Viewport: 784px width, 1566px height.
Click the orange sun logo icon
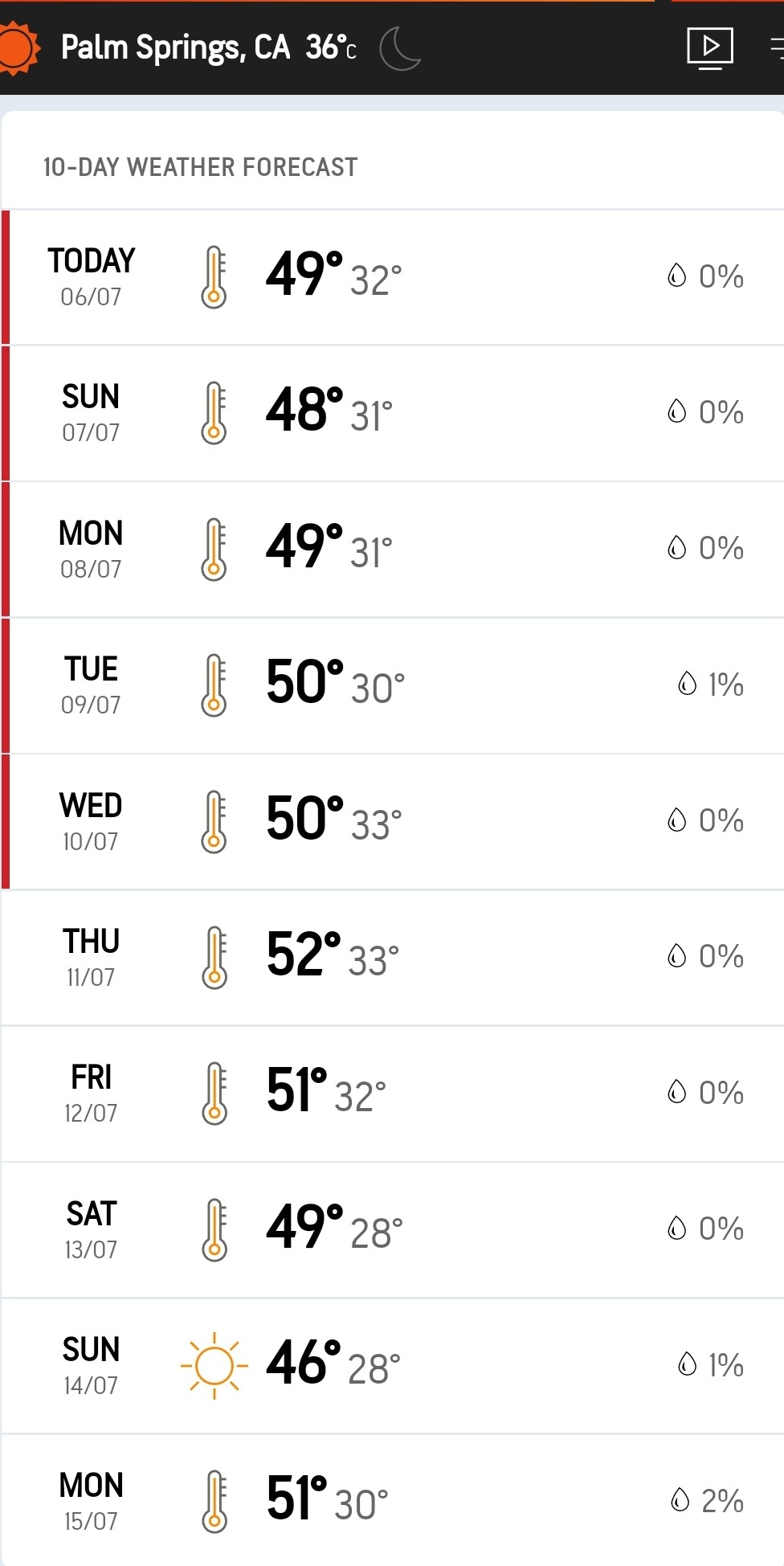tap(18, 48)
